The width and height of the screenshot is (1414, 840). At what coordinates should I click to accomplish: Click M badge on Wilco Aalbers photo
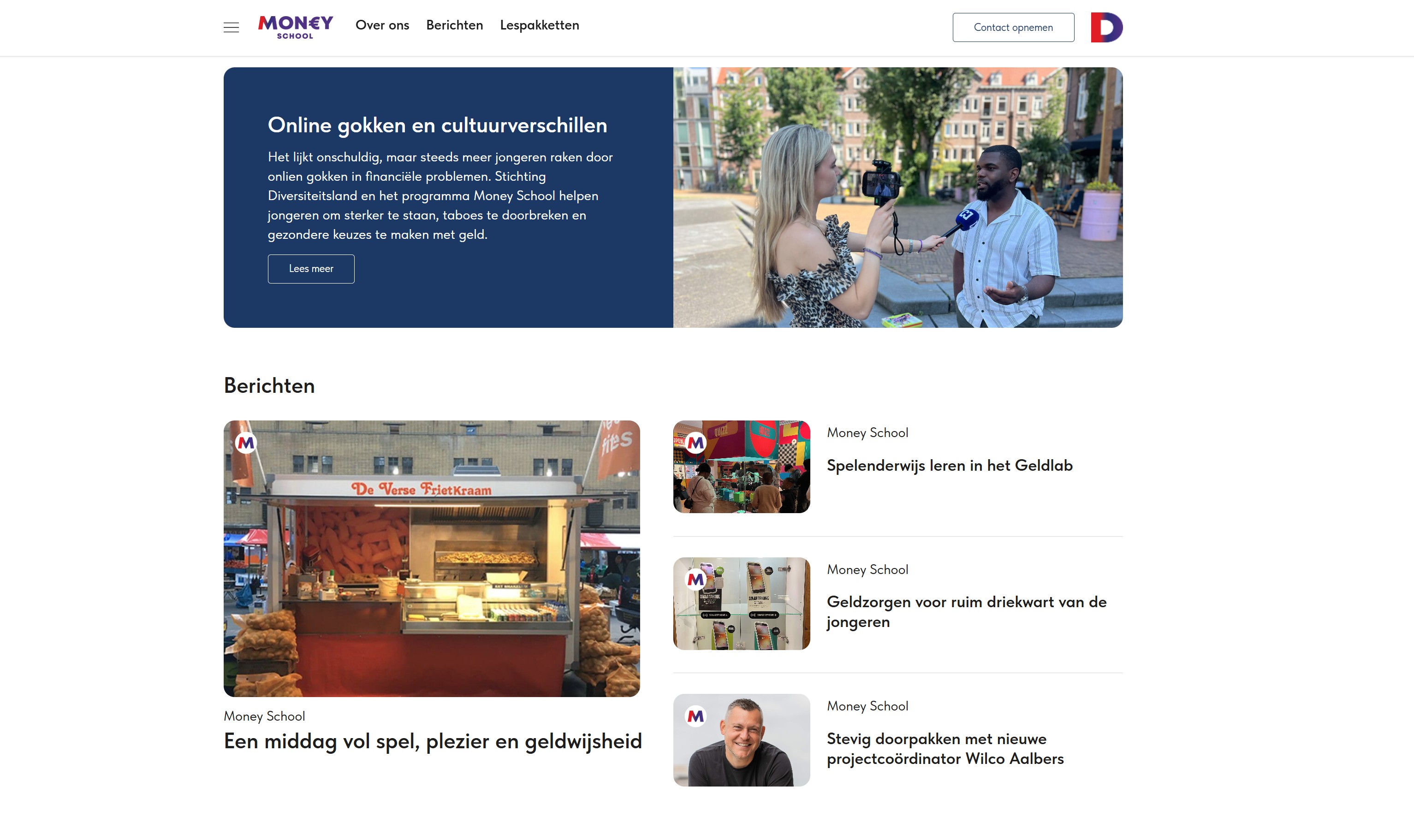coord(695,716)
